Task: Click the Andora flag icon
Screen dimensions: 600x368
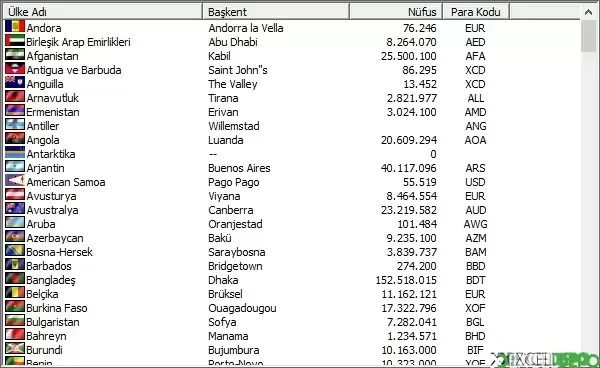Action: click(15, 27)
